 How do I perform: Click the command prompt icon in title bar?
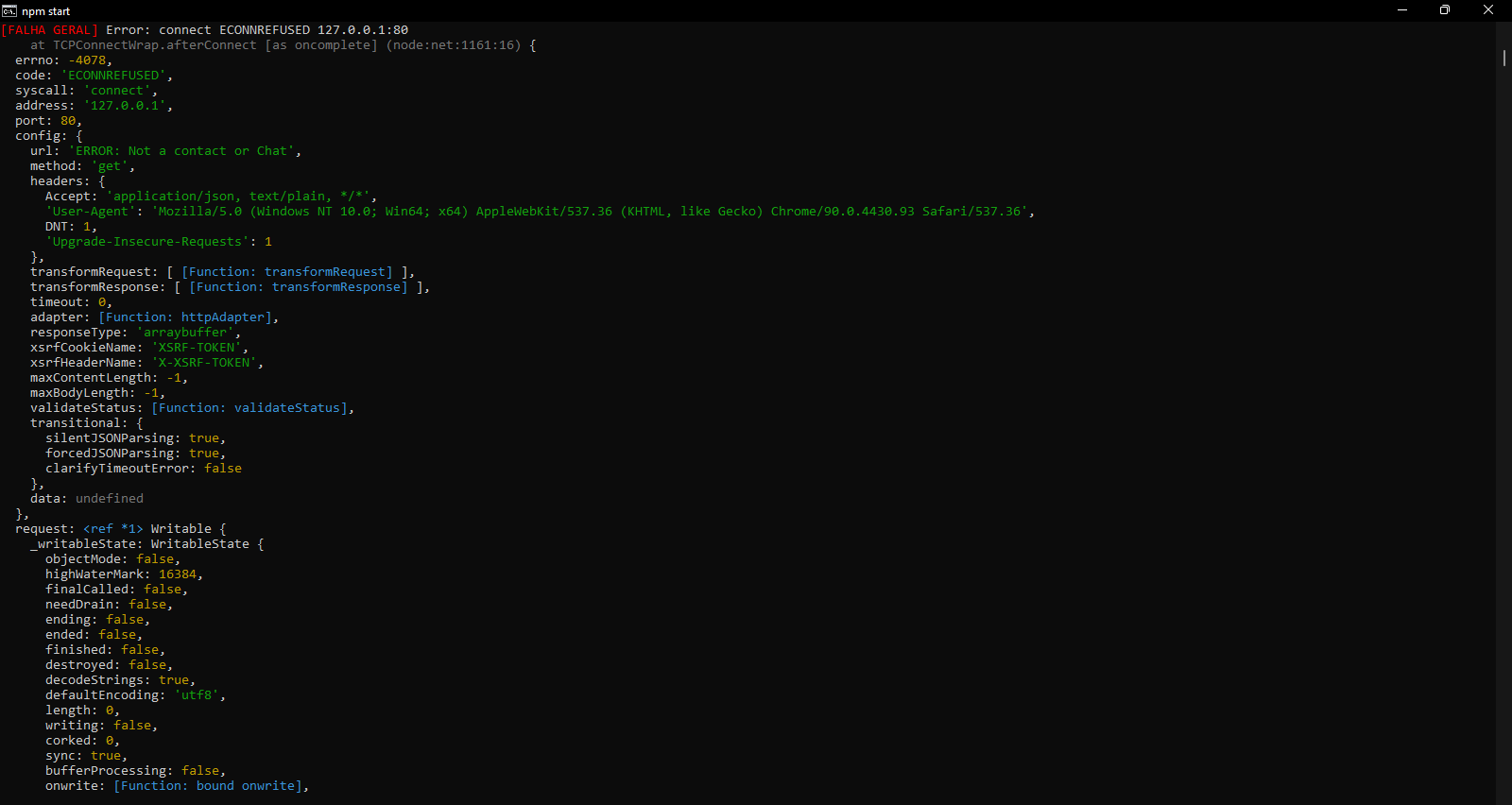(x=9, y=11)
